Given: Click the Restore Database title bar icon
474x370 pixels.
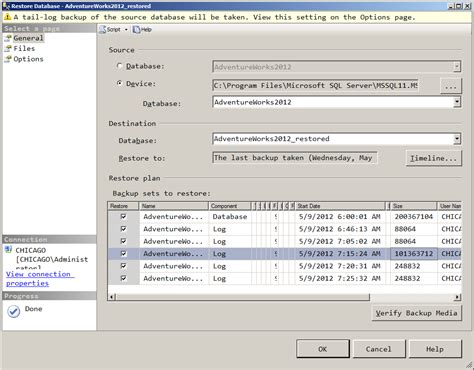Looking at the screenshot, I should coord(6,6).
